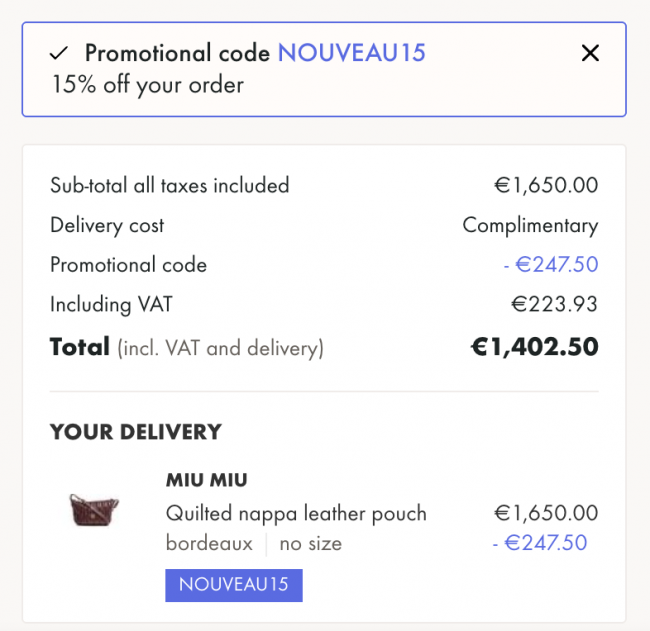Dismiss the promotional code banner with X
This screenshot has width=650, height=631.
pyautogui.click(x=590, y=53)
